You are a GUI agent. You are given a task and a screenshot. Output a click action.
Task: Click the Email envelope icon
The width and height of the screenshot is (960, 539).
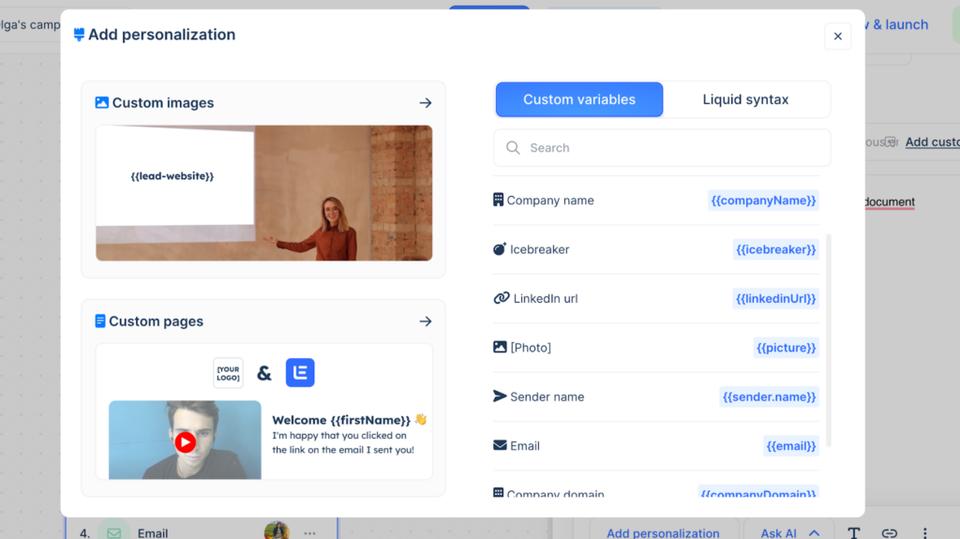[500, 445]
